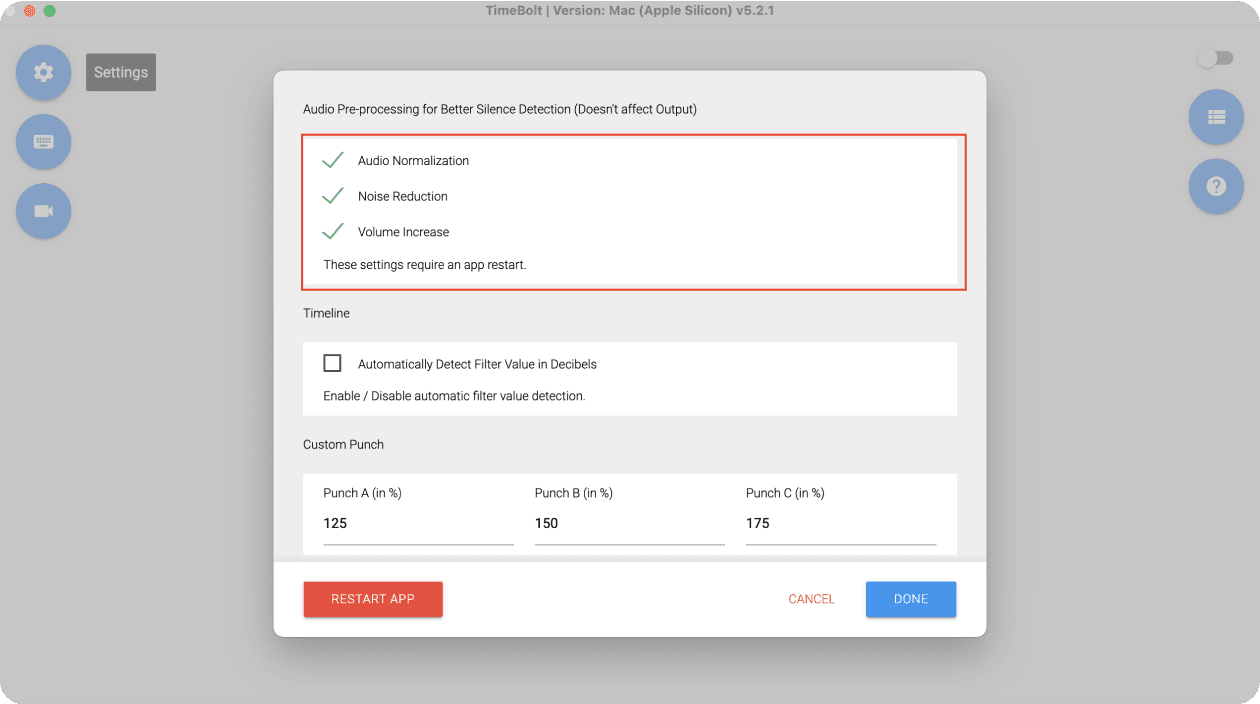The height and width of the screenshot is (704, 1260).
Task: Uncheck Noise Reduction checkmark
Action: pyautogui.click(x=333, y=196)
